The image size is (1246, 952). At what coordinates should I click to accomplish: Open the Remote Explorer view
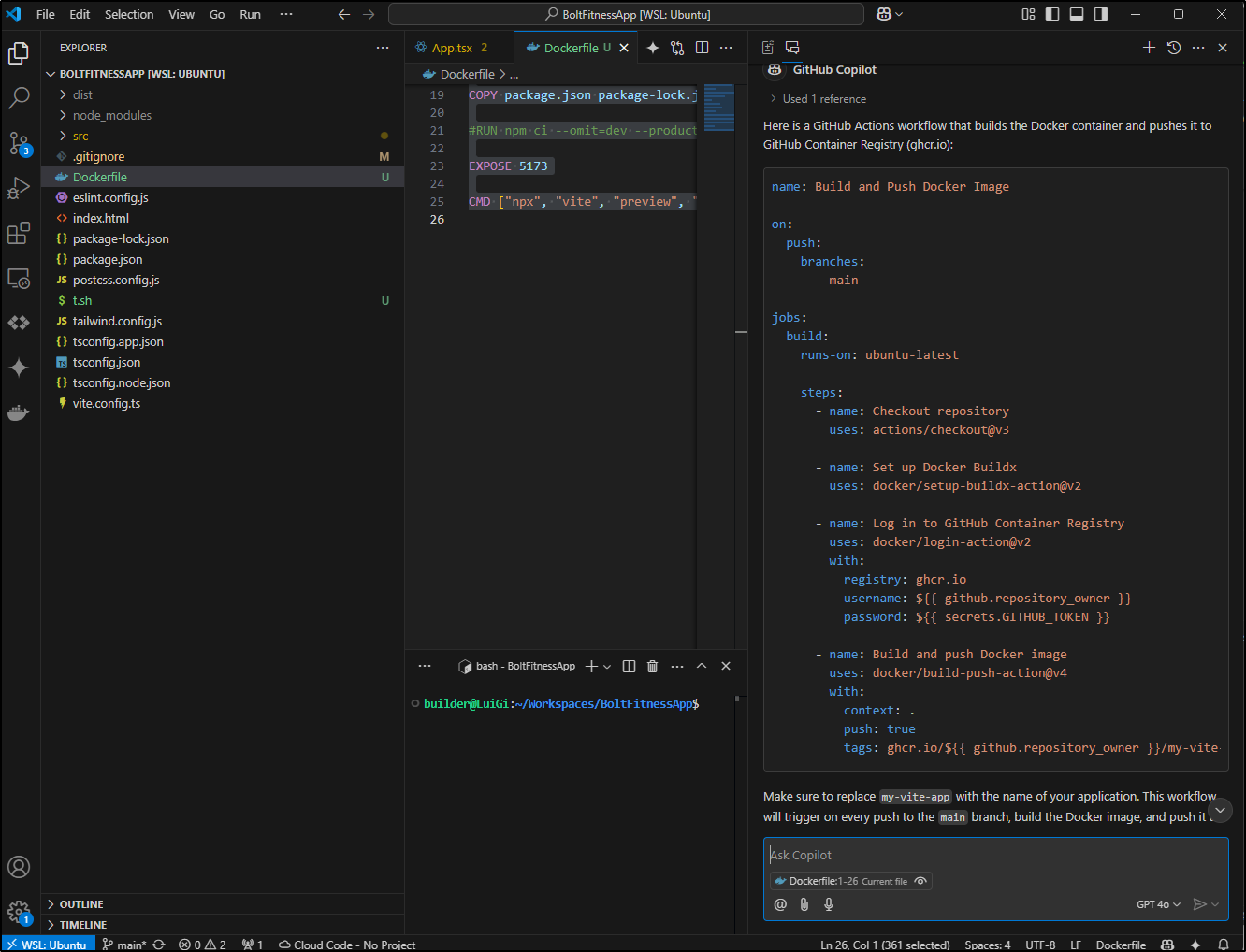tap(19, 278)
